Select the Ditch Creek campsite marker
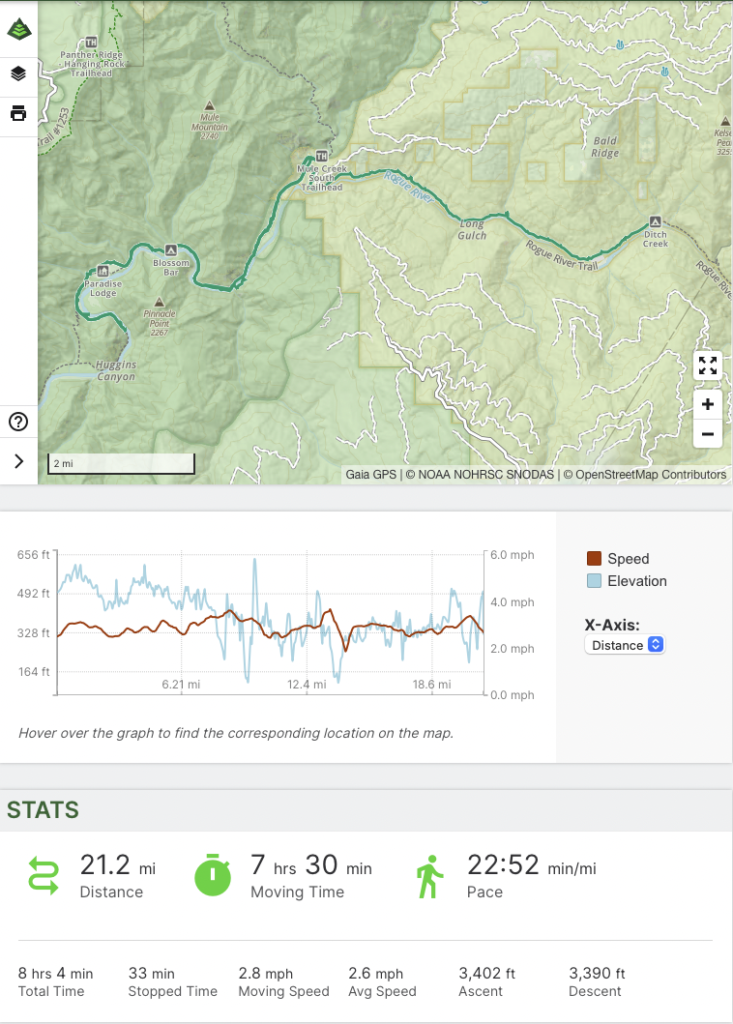 [655, 221]
